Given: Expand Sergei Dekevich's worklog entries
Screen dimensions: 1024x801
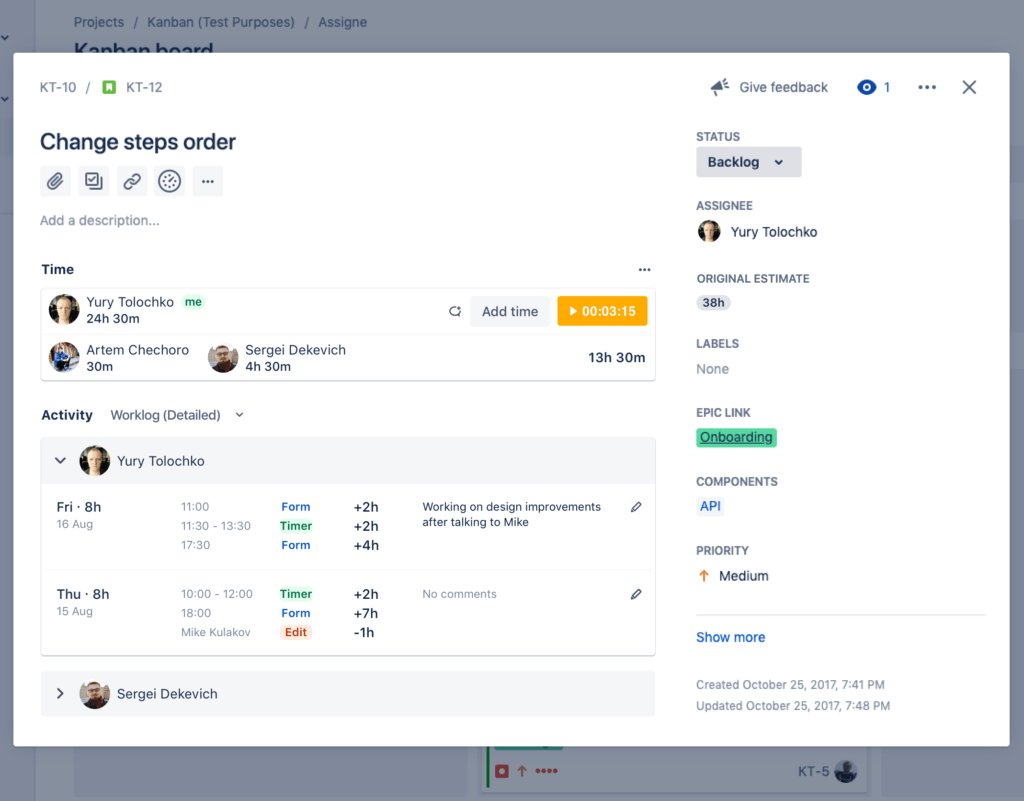Looking at the screenshot, I should pyautogui.click(x=60, y=694).
